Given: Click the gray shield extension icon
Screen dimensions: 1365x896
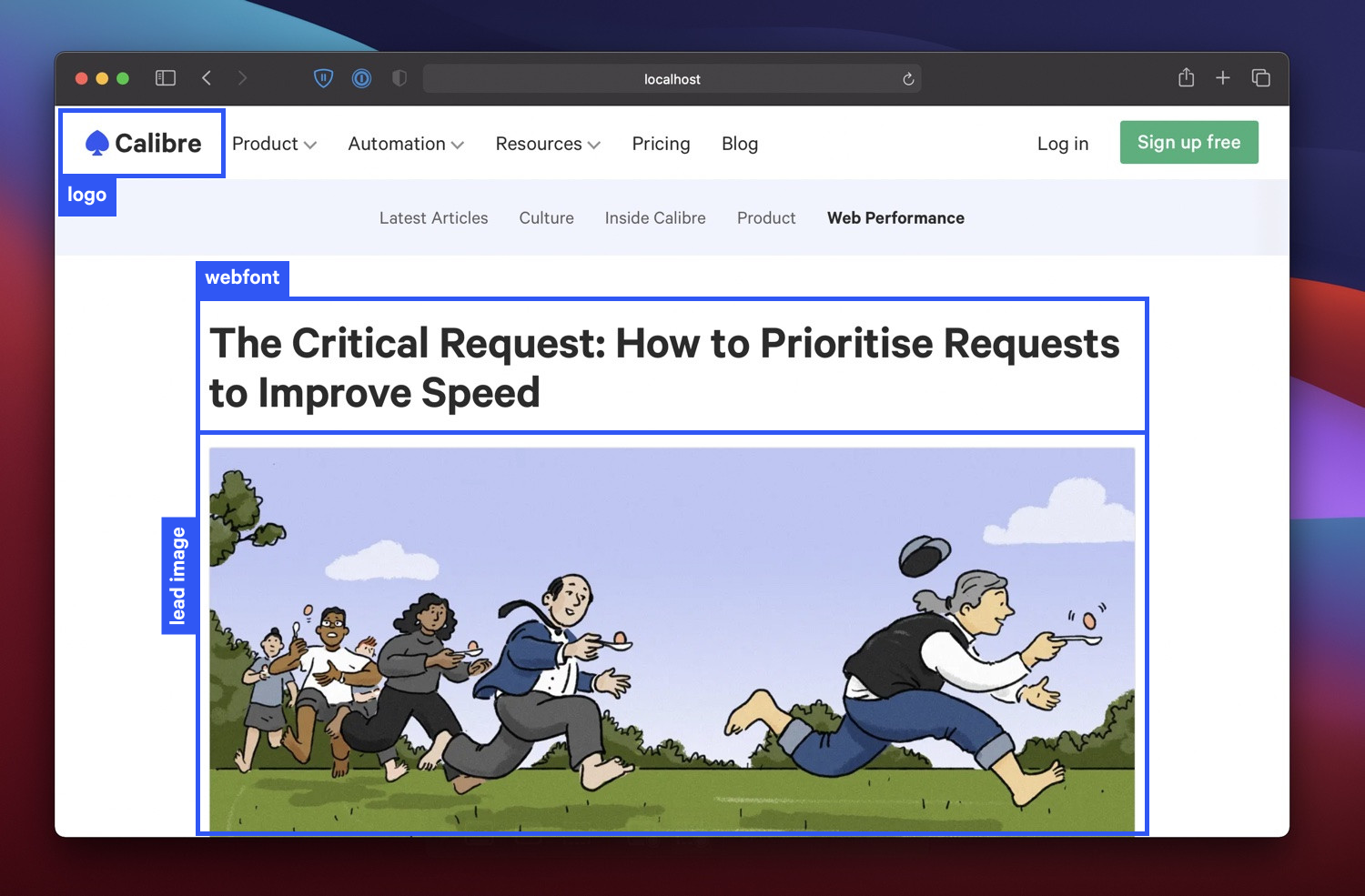Looking at the screenshot, I should coord(399,78).
